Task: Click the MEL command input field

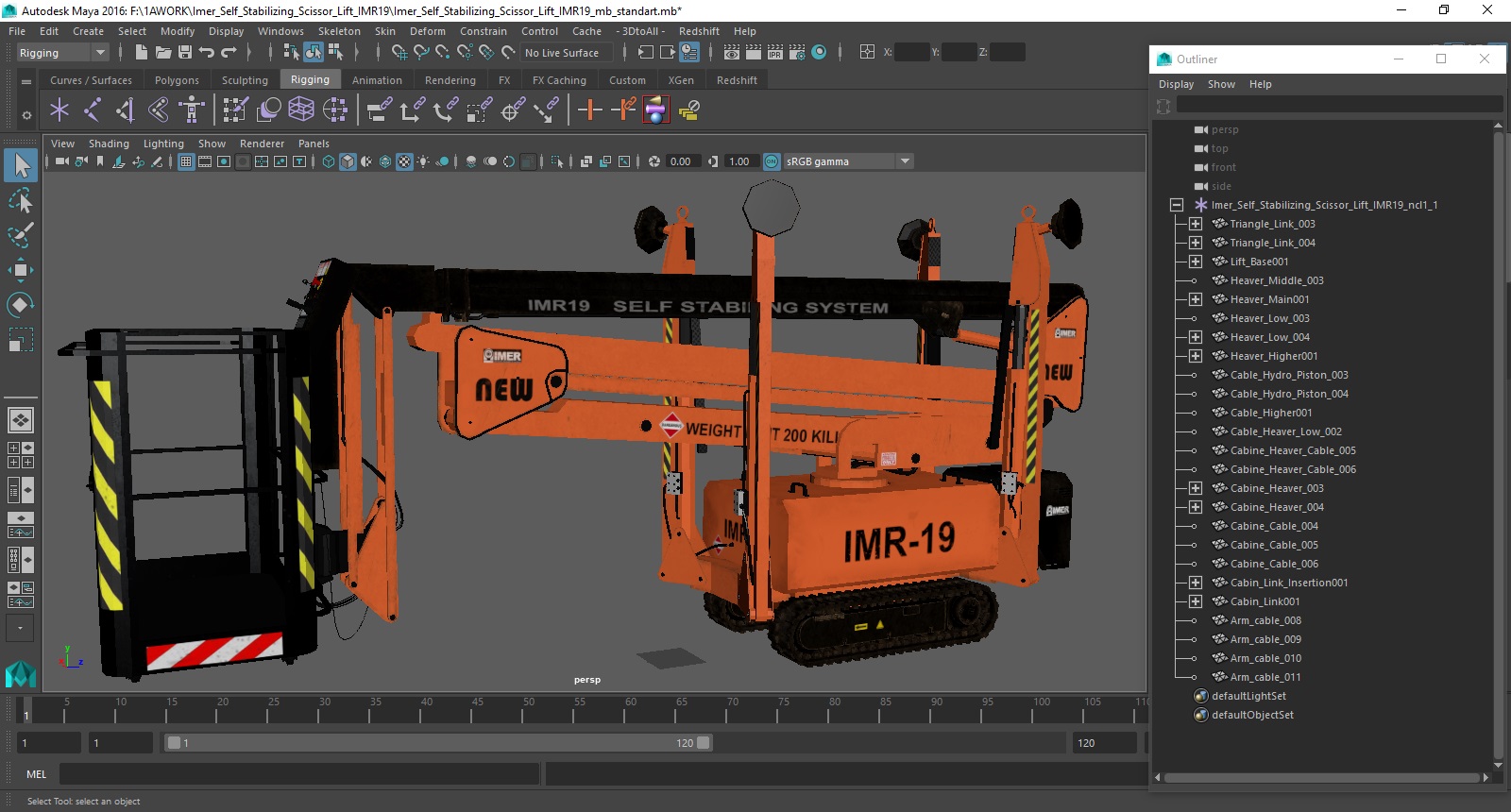Action: (298, 774)
